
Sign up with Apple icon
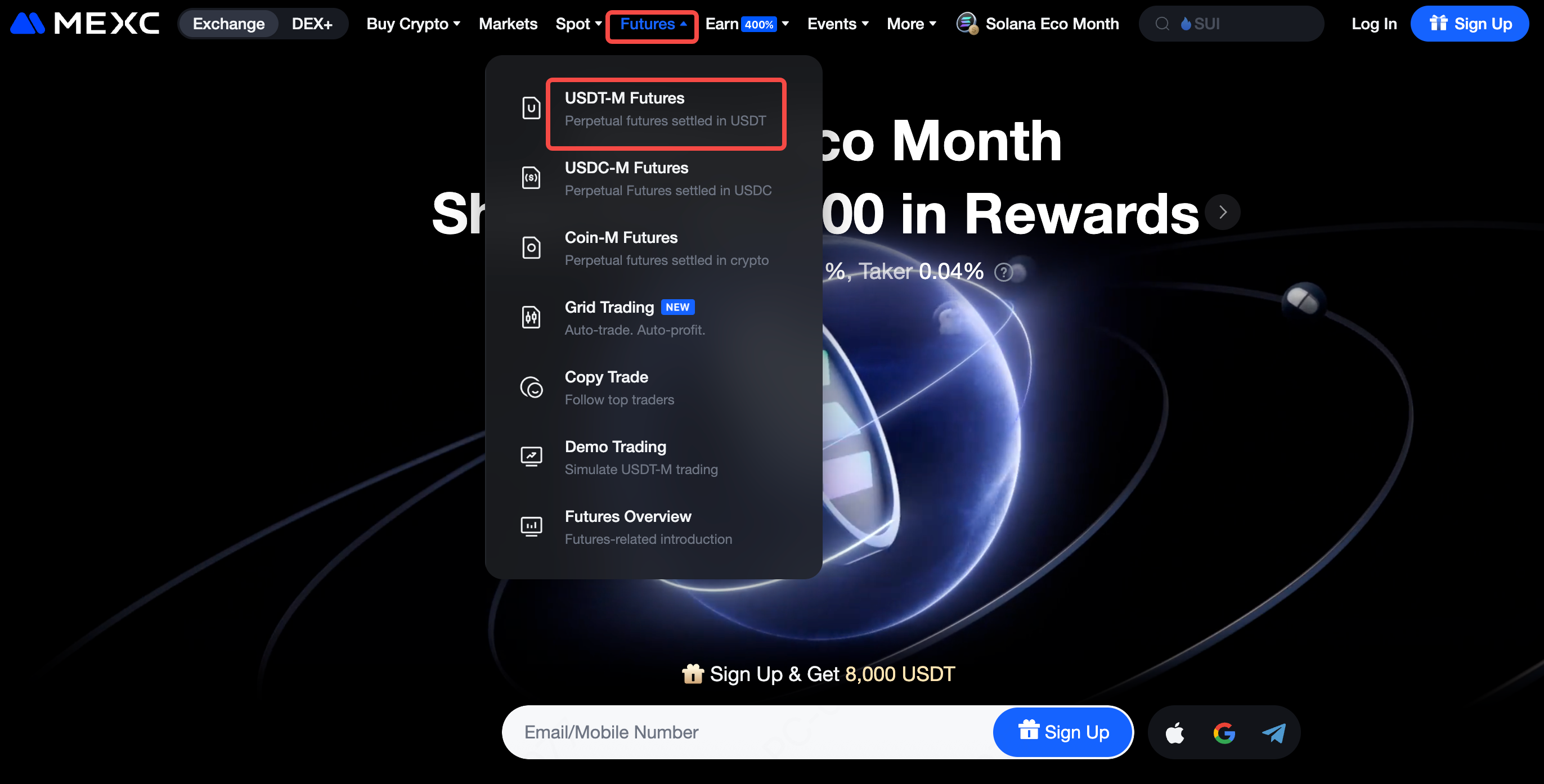(x=1175, y=732)
